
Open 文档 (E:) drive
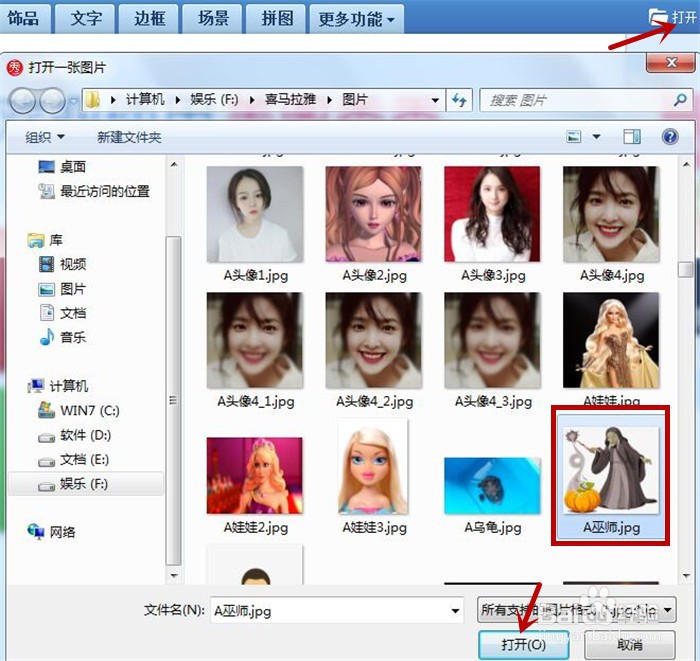coord(74,459)
